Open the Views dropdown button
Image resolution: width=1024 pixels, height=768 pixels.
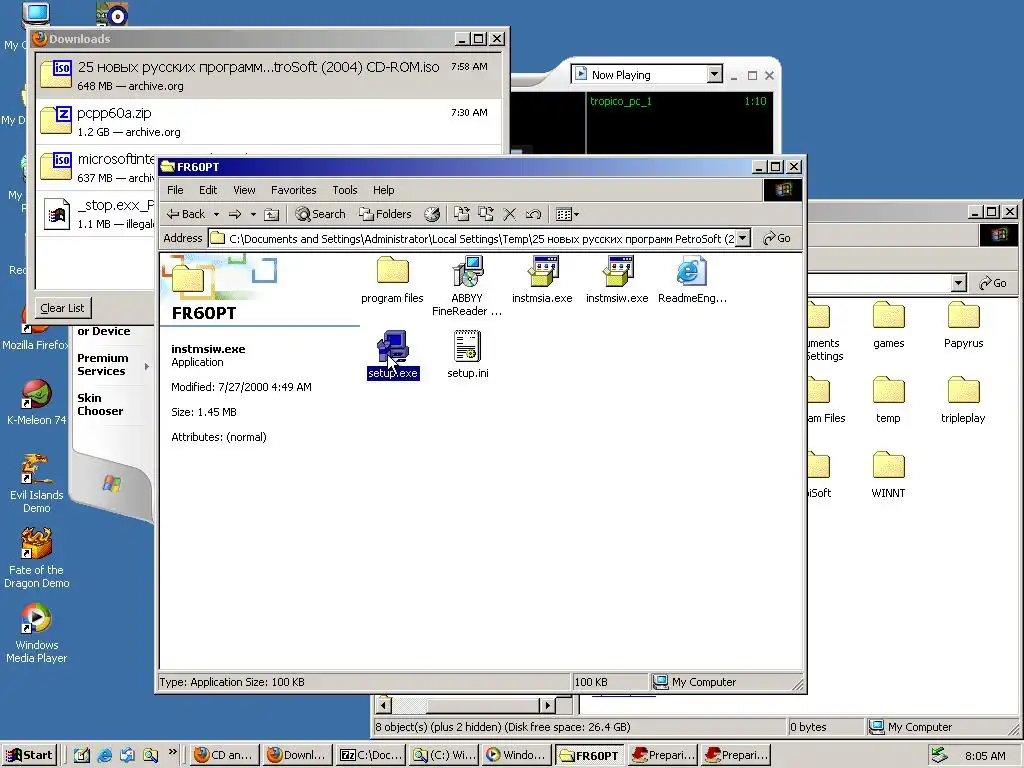567,214
